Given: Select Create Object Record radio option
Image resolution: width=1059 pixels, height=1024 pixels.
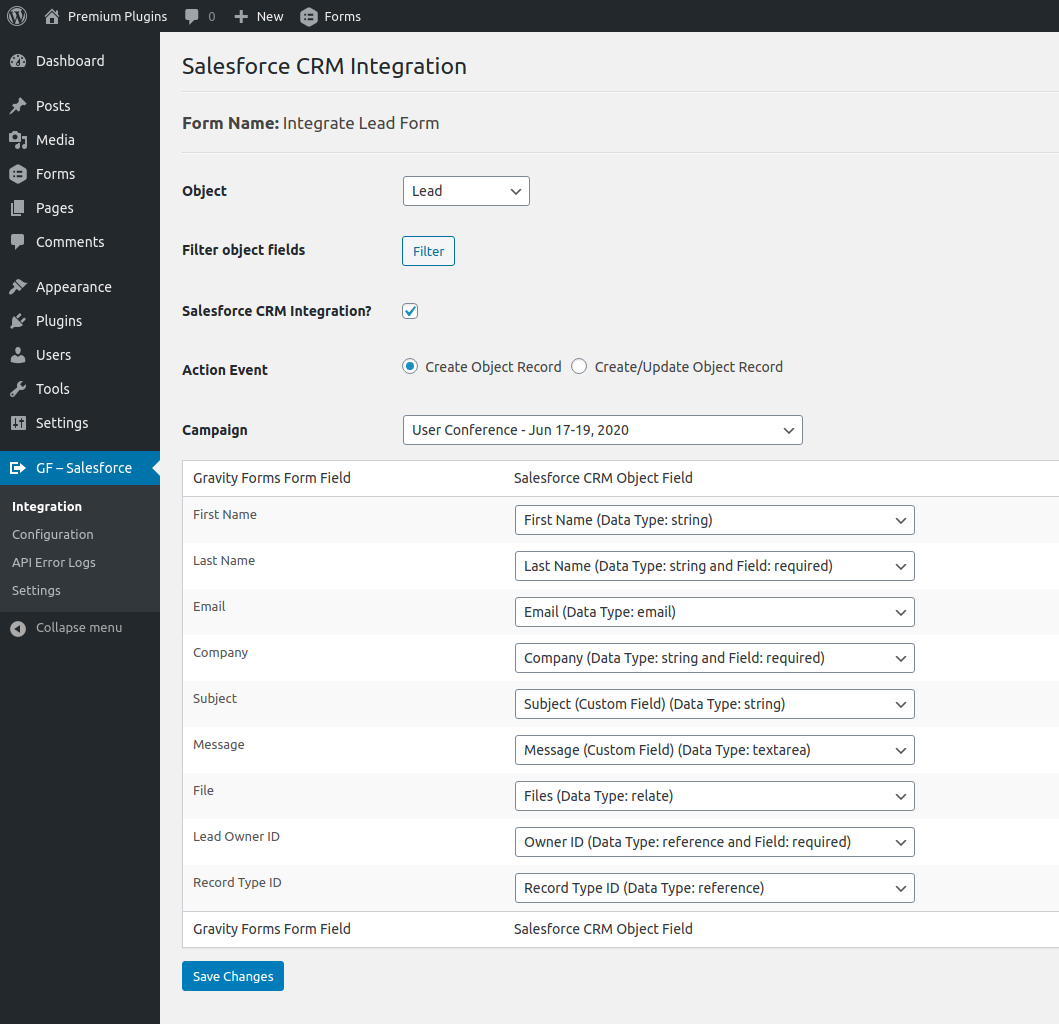Looking at the screenshot, I should (409, 367).
